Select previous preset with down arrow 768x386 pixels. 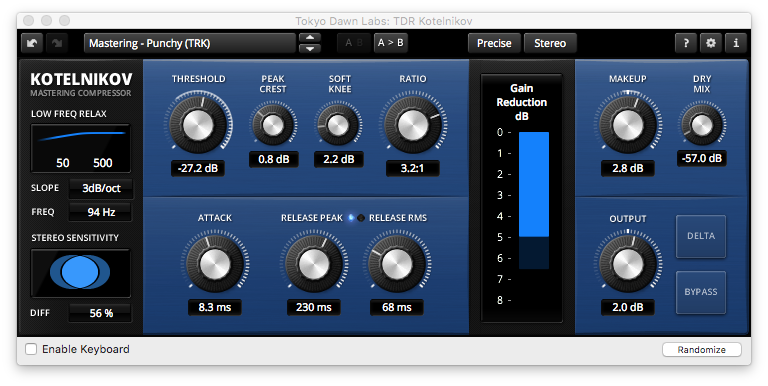tap(310, 48)
